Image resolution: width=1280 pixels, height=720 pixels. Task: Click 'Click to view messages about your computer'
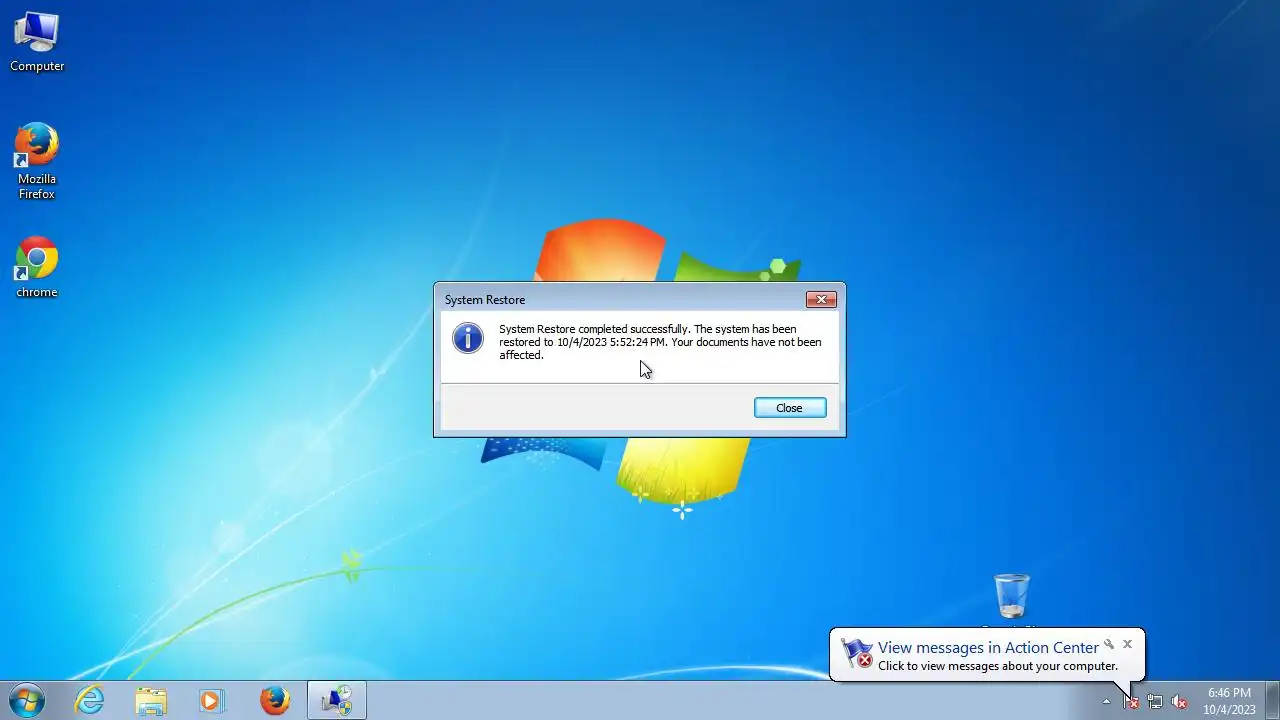coord(998,666)
